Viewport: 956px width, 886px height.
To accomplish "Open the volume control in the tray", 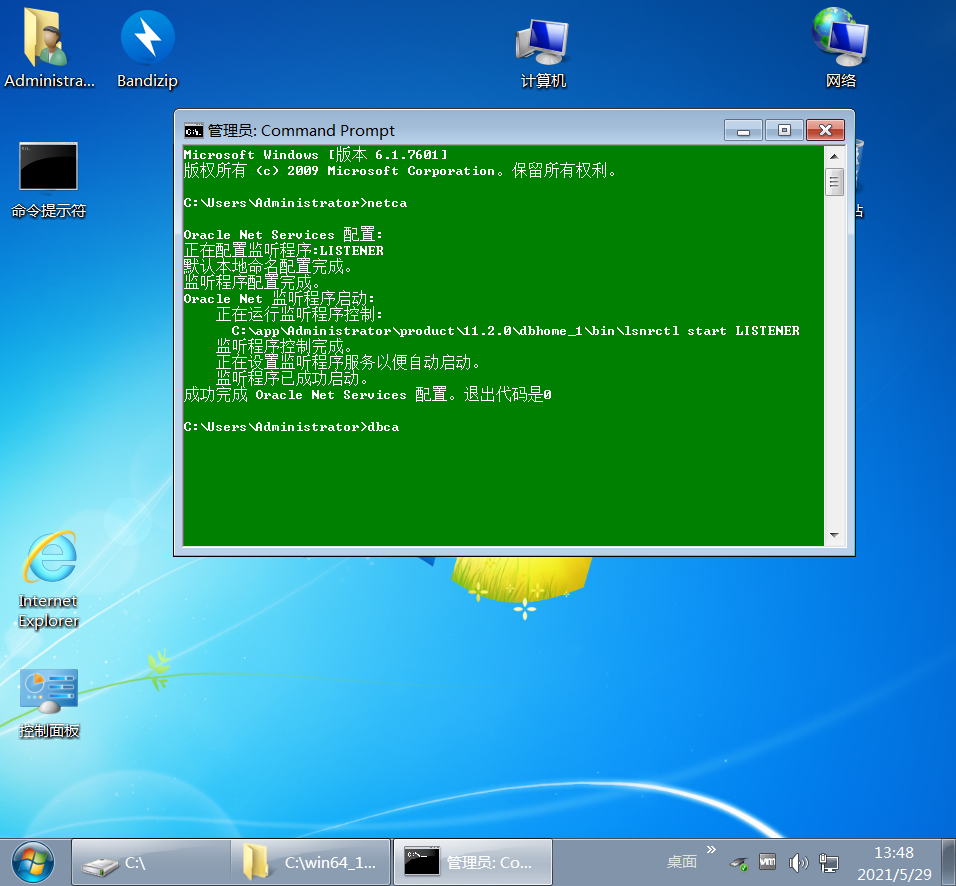I will click(799, 862).
